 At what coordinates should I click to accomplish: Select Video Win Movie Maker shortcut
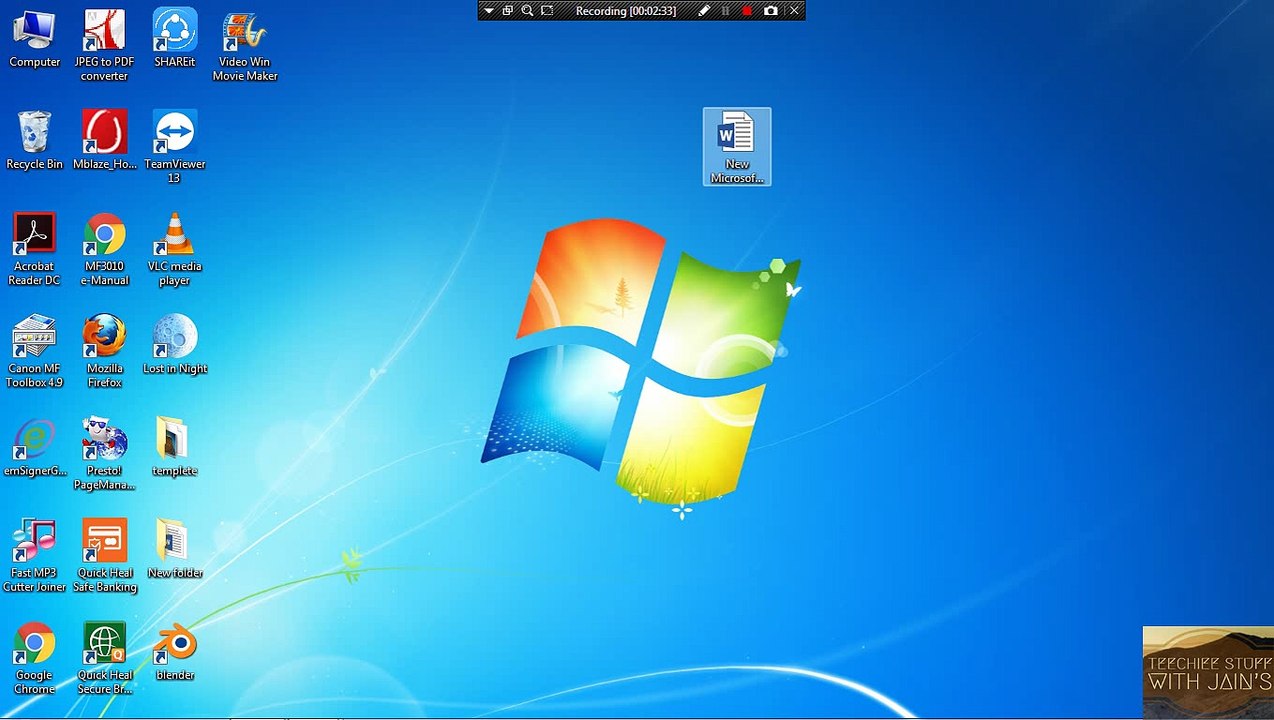coord(245,46)
